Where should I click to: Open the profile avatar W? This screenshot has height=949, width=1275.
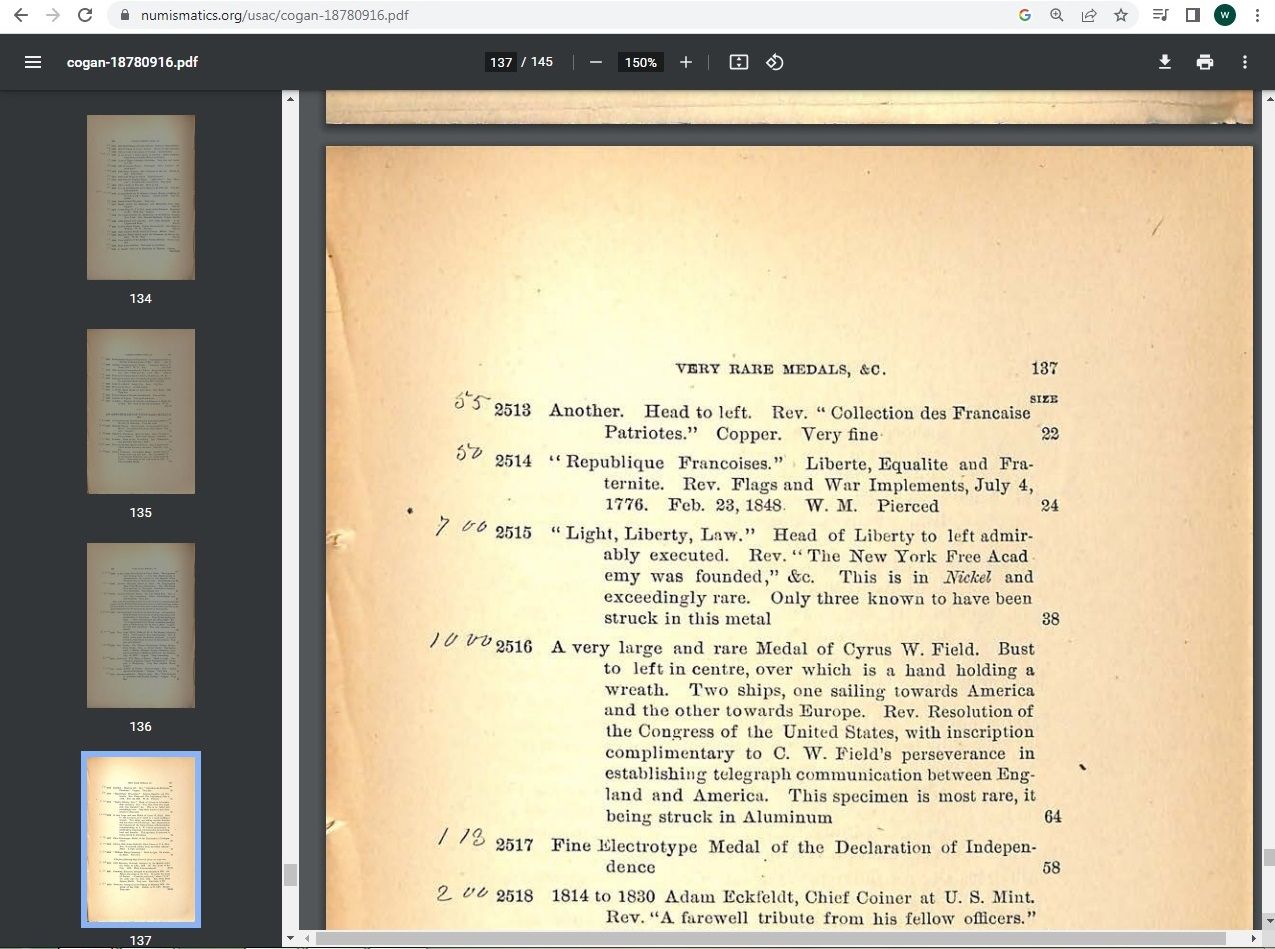[x=1224, y=15]
